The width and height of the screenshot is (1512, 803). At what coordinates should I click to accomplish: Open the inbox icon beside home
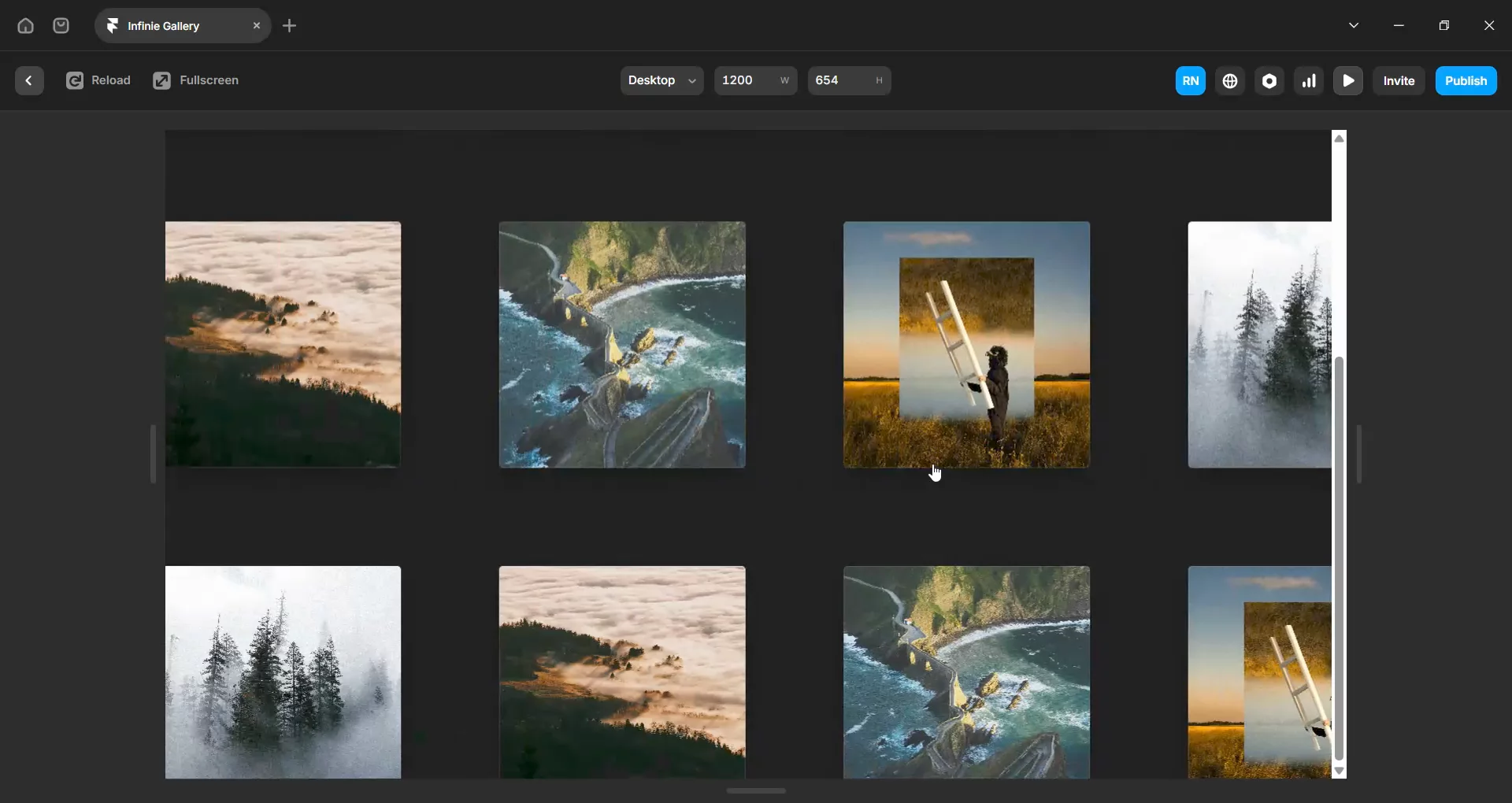pos(61,26)
